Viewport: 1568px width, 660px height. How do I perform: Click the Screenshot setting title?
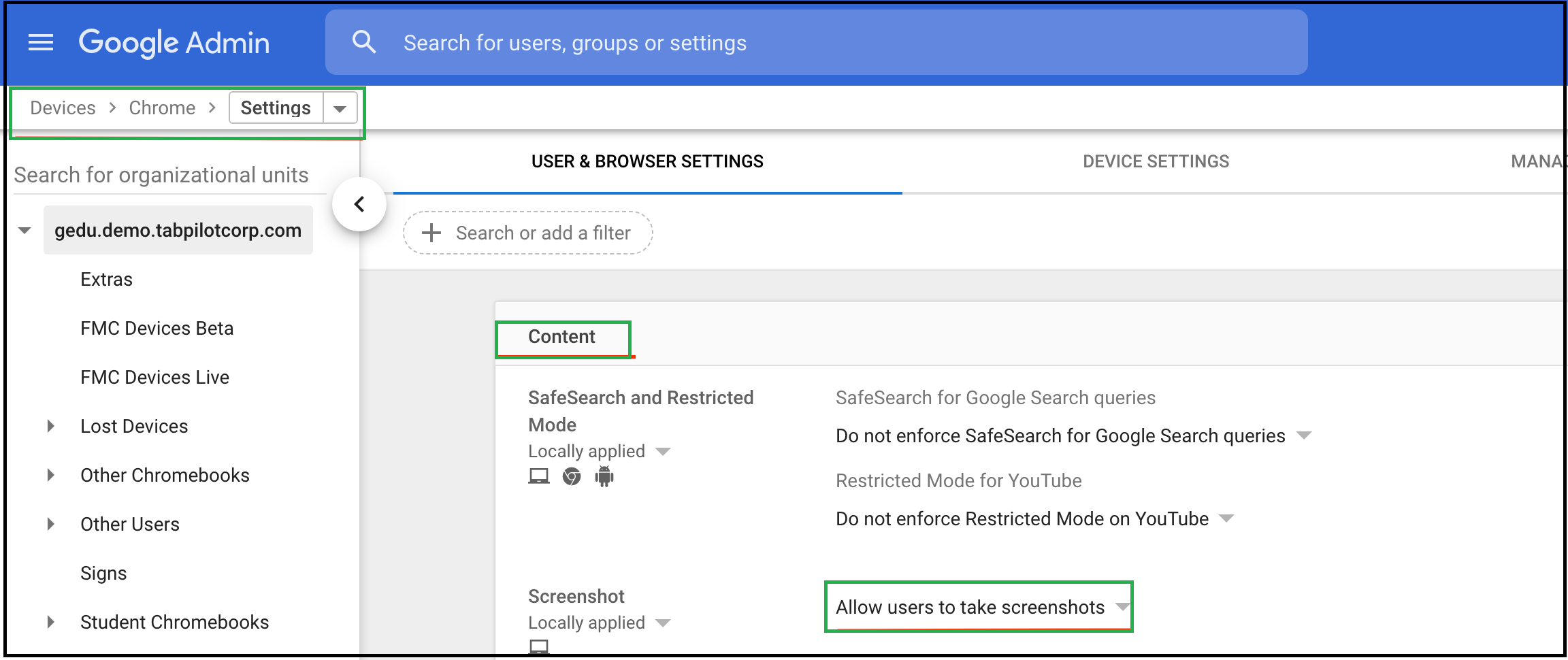[576, 596]
